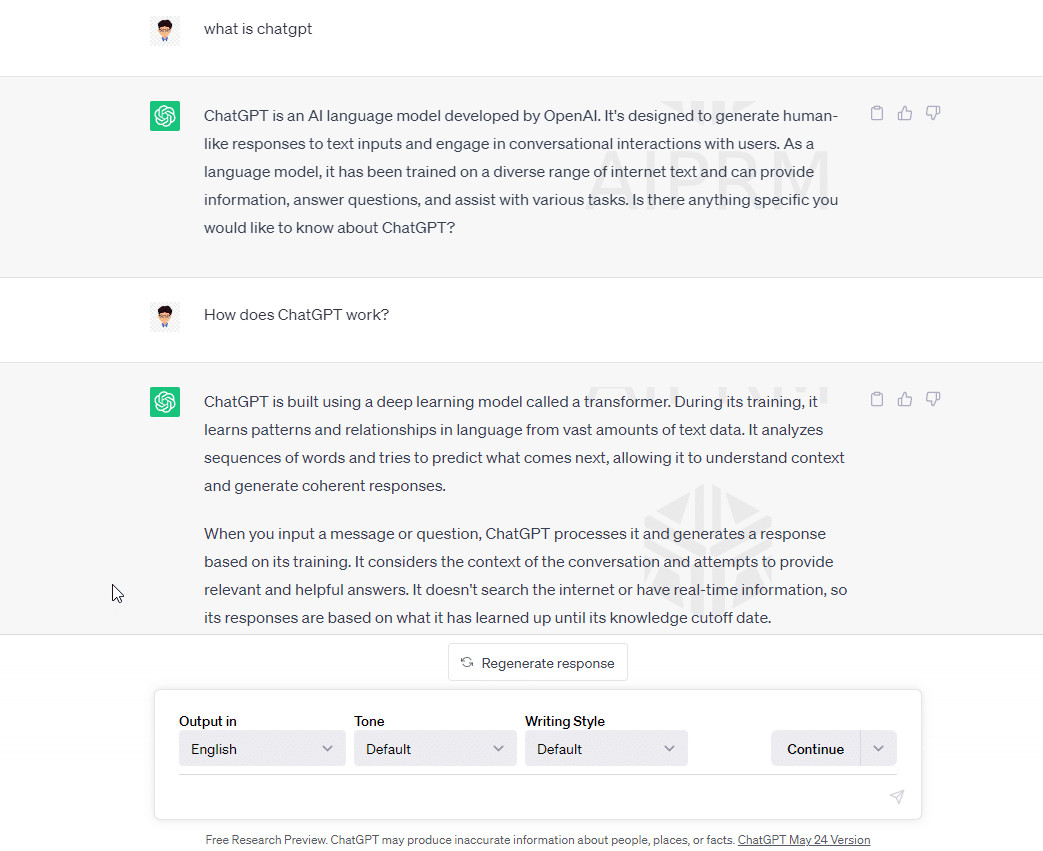
Task: Click the ChatGPT logo beside the second answer
Action: click(165, 402)
